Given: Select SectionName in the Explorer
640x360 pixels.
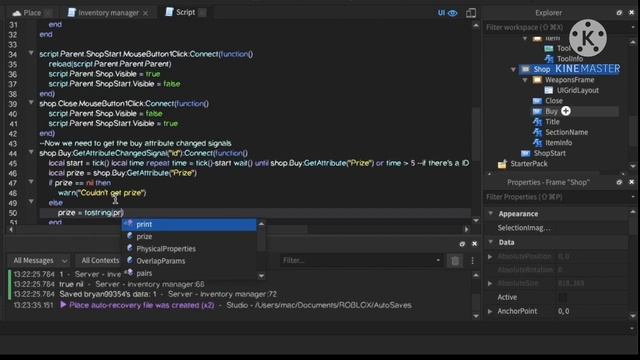Looking at the screenshot, I should (567, 132).
